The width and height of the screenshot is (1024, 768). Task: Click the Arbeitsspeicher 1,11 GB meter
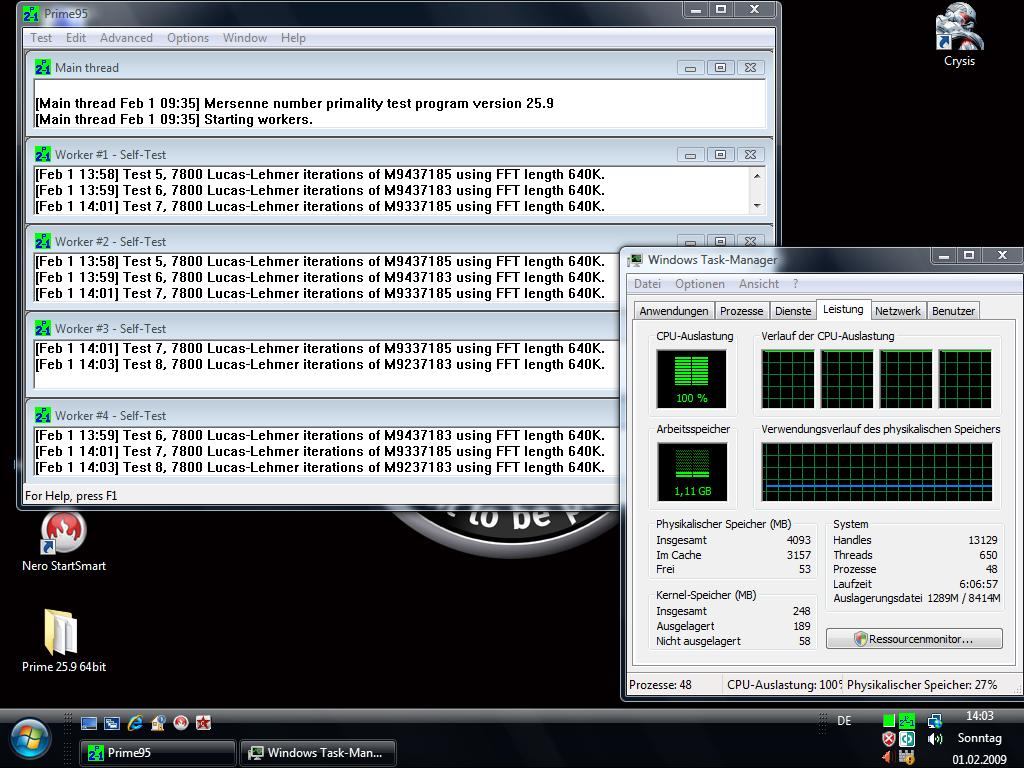(692, 472)
